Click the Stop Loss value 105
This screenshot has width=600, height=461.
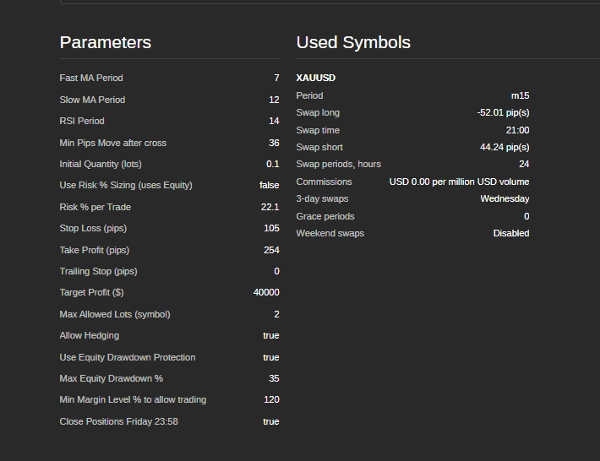[x=272, y=228]
